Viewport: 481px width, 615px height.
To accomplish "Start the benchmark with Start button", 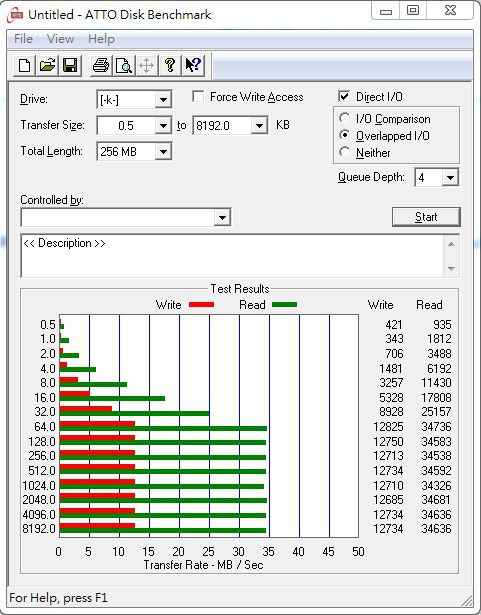I will 426,217.
